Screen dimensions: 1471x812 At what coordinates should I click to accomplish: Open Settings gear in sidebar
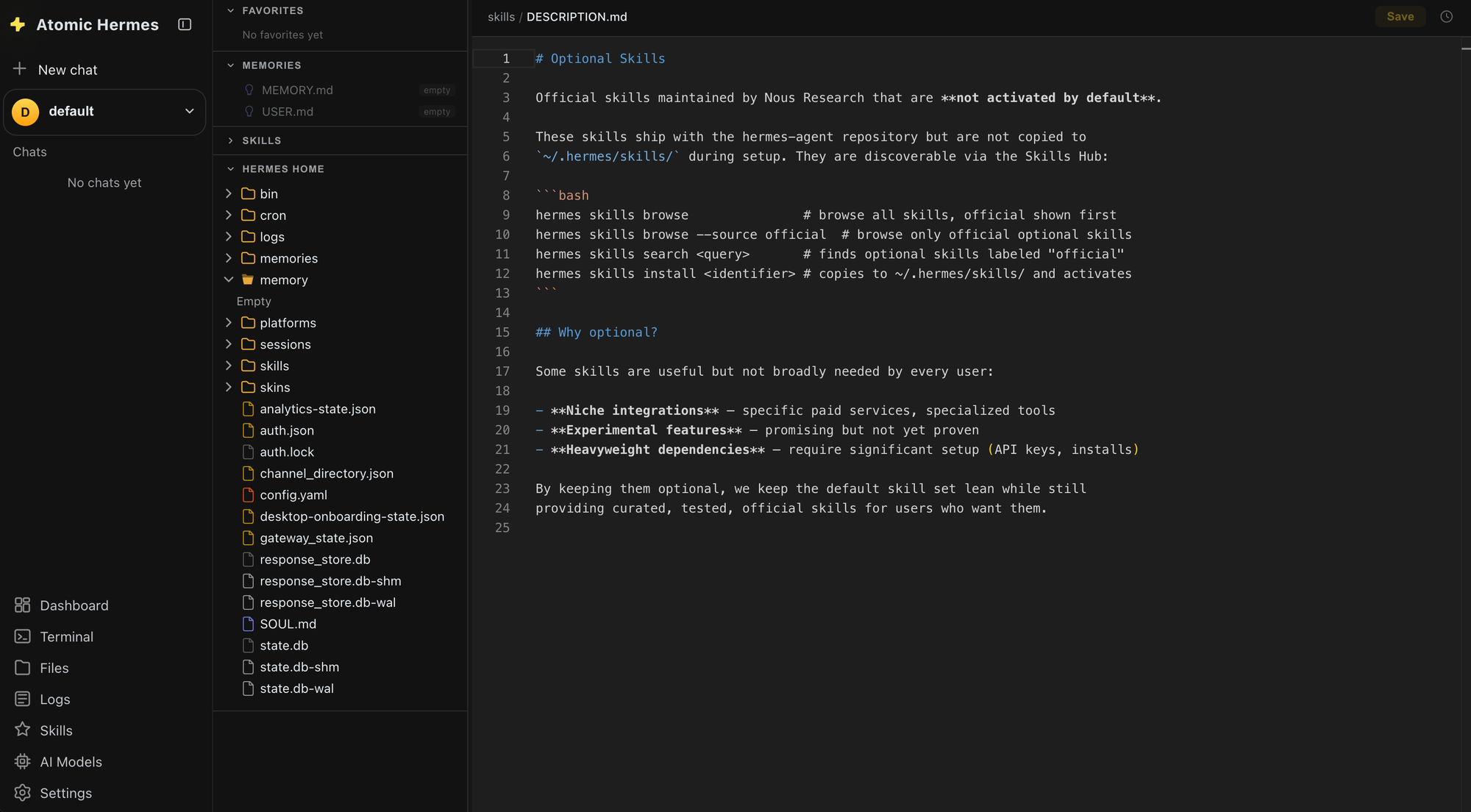pos(65,793)
